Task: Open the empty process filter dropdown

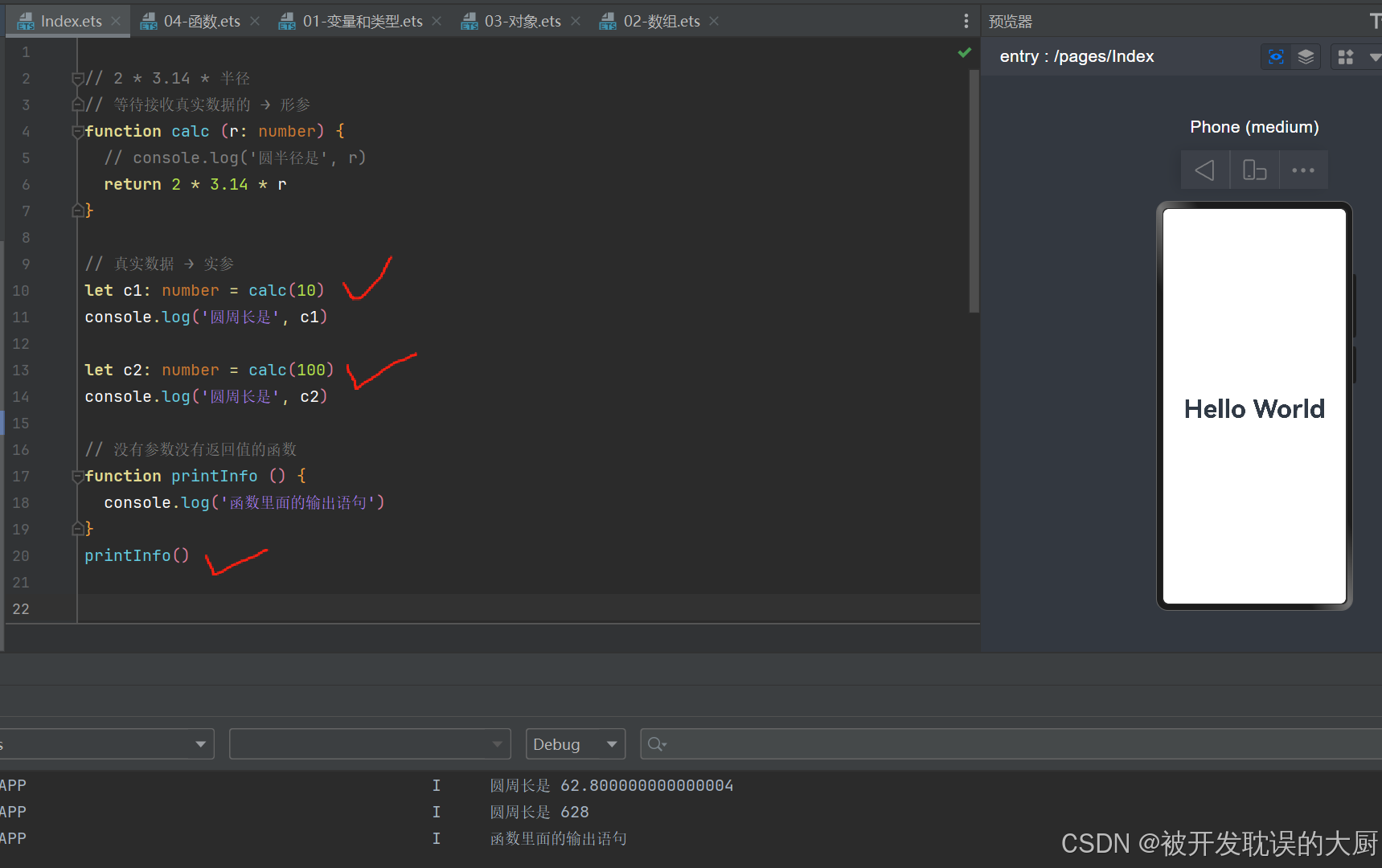Action: click(x=370, y=744)
